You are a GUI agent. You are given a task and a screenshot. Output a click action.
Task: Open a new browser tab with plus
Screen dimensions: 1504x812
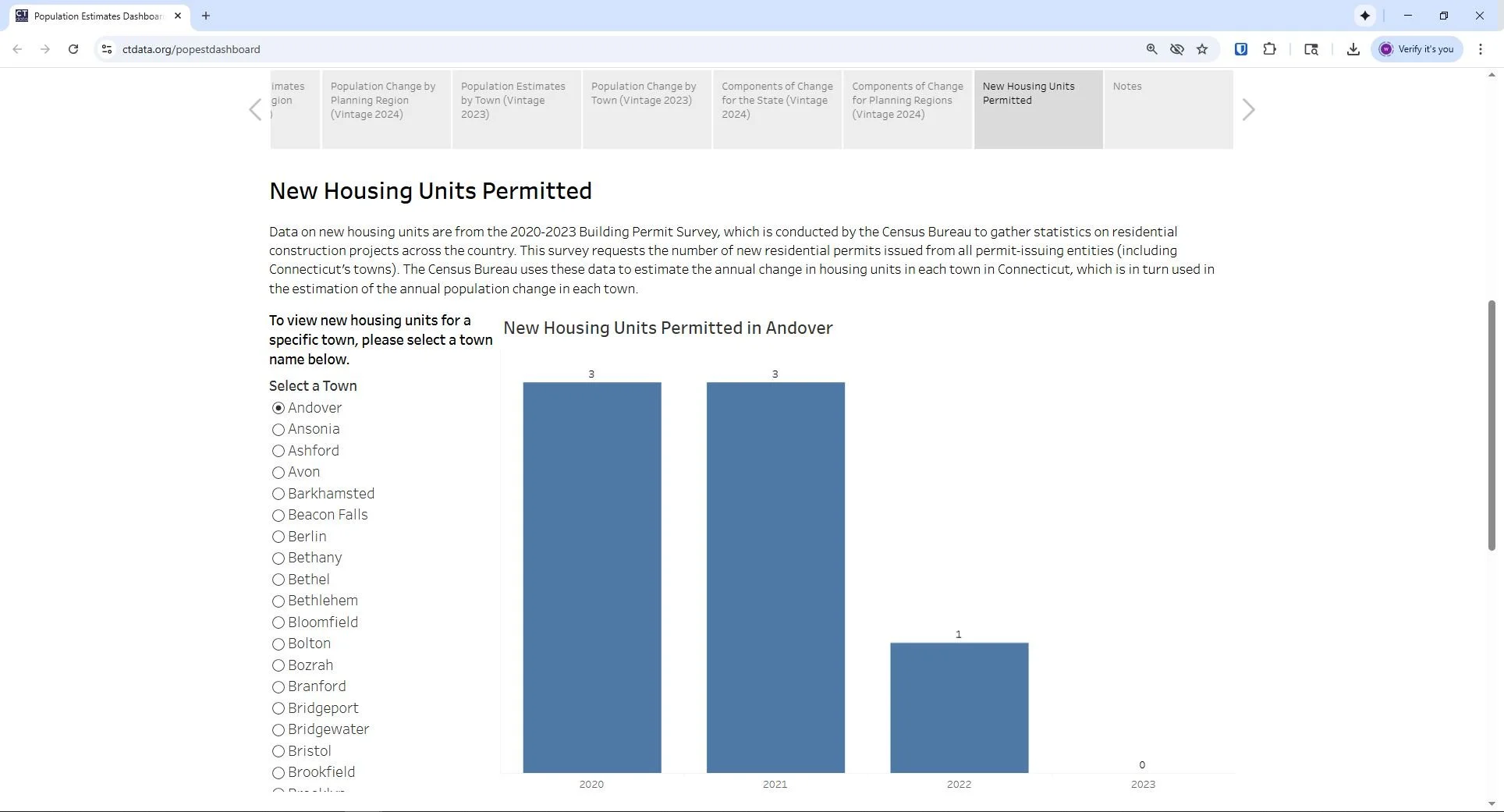click(x=206, y=16)
